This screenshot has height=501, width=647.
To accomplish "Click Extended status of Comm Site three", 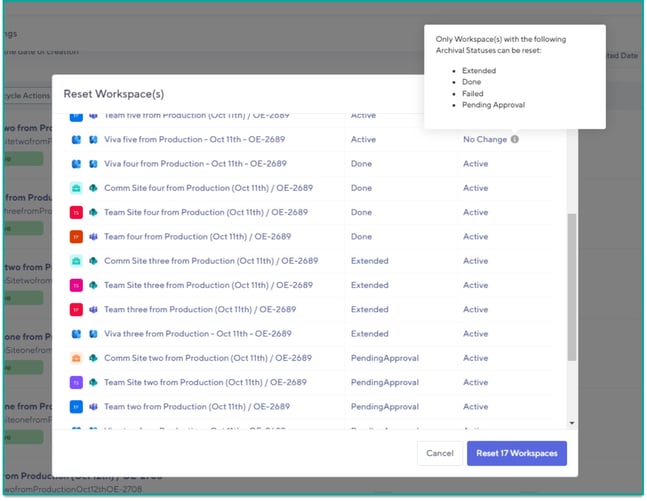I will tap(370, 261).
